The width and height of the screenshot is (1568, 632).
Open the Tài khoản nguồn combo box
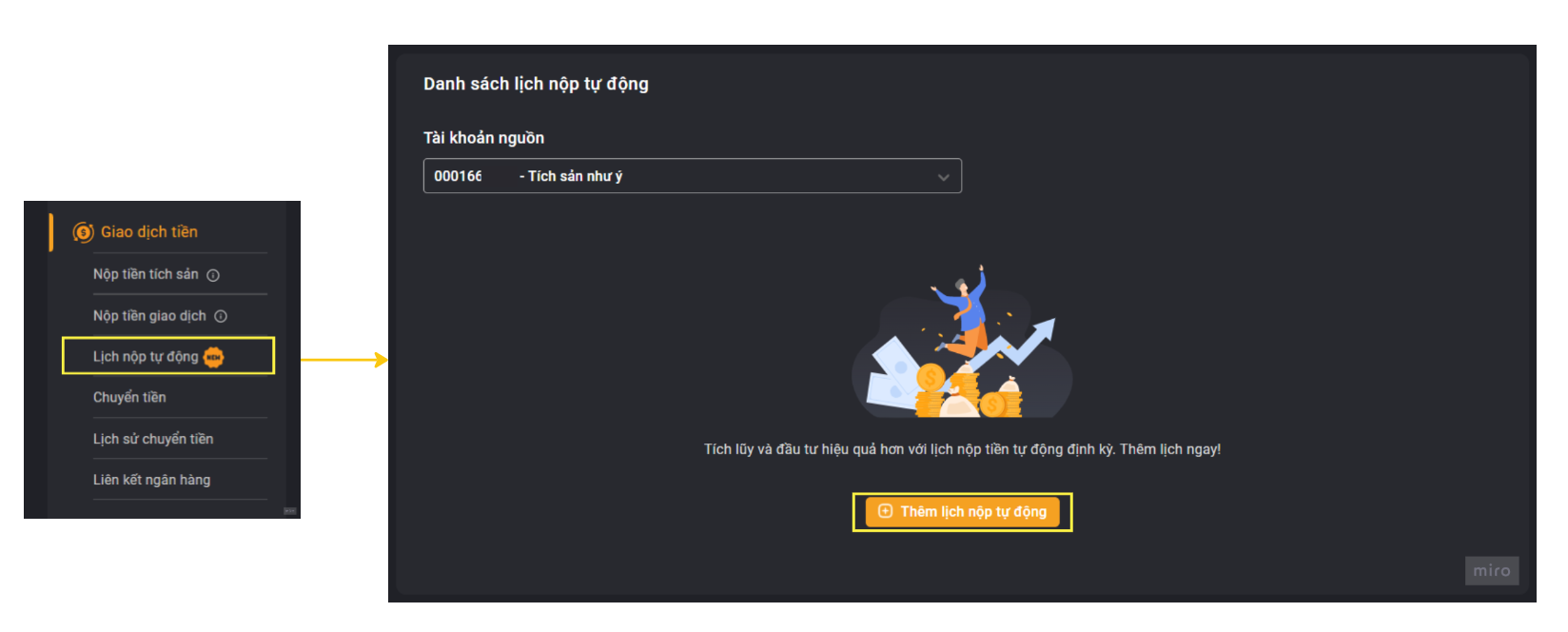(x=693, y=176)
